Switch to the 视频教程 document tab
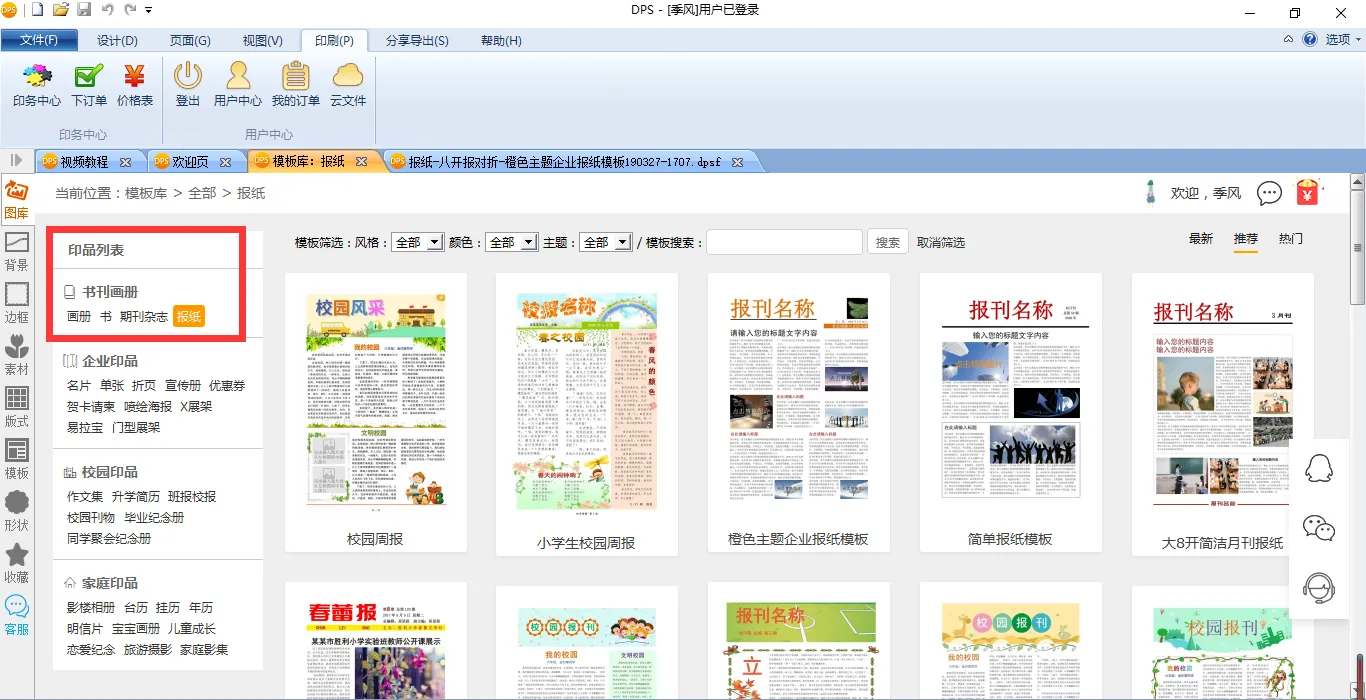The height and width of the screenshot is (700, 1366). 84,162
